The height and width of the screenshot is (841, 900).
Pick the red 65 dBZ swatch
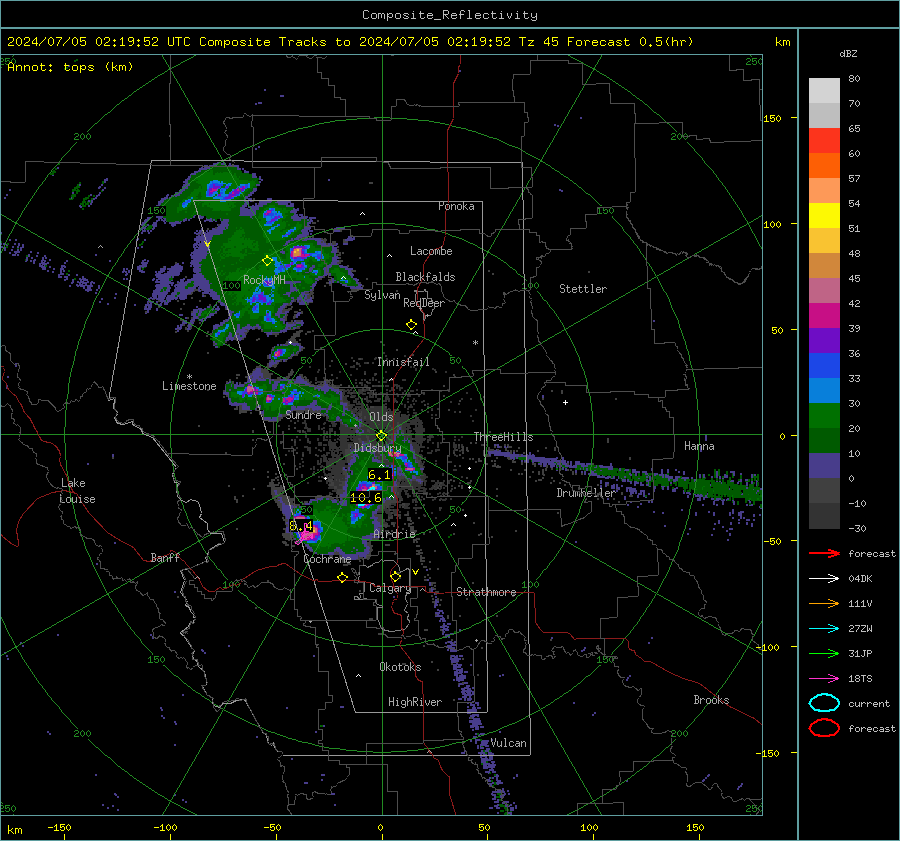point(824,140)
